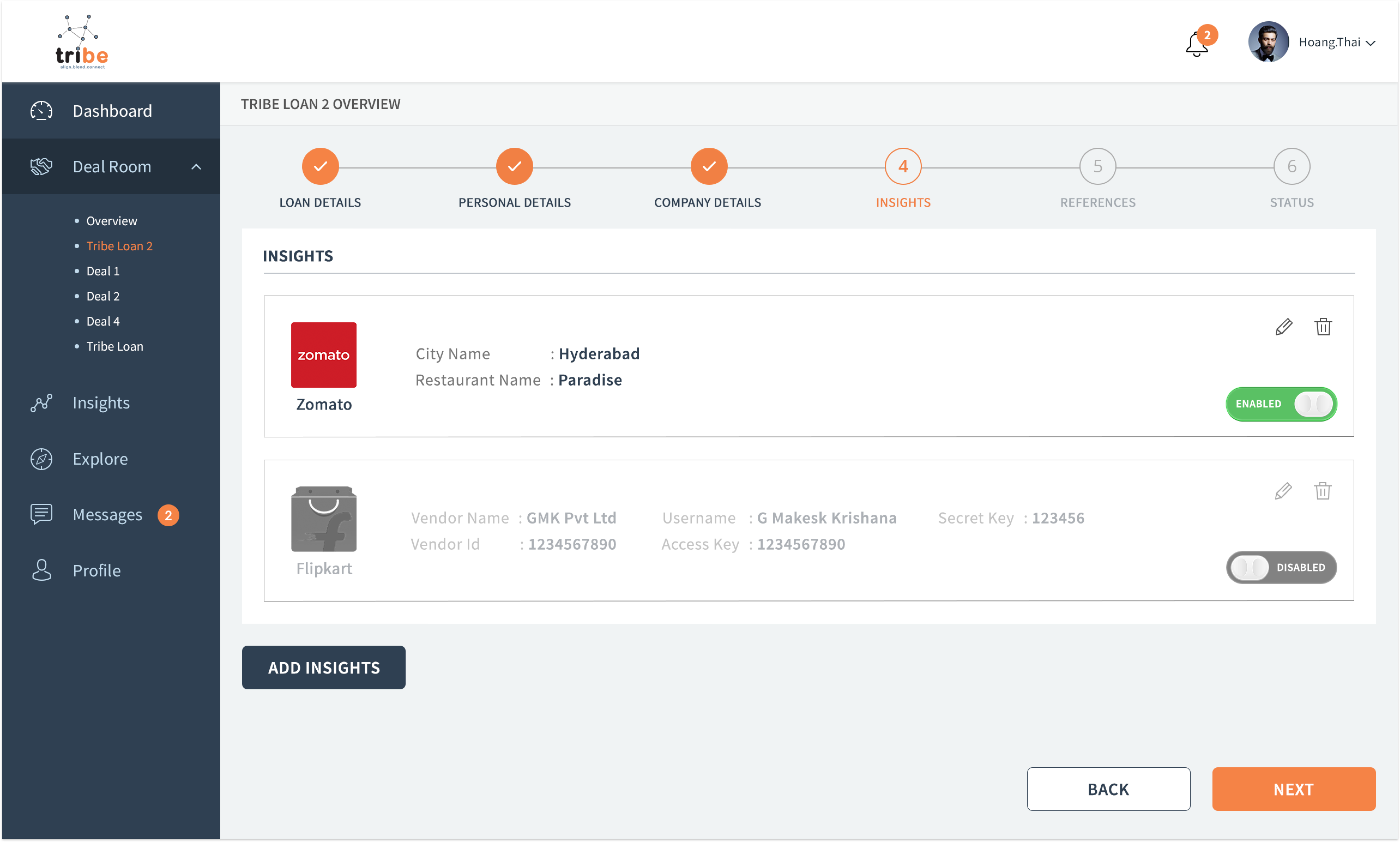Screen dimensions: 1400x842
Task: Click the Dashboard gauge icon
Action: click(x=41, y=111)
